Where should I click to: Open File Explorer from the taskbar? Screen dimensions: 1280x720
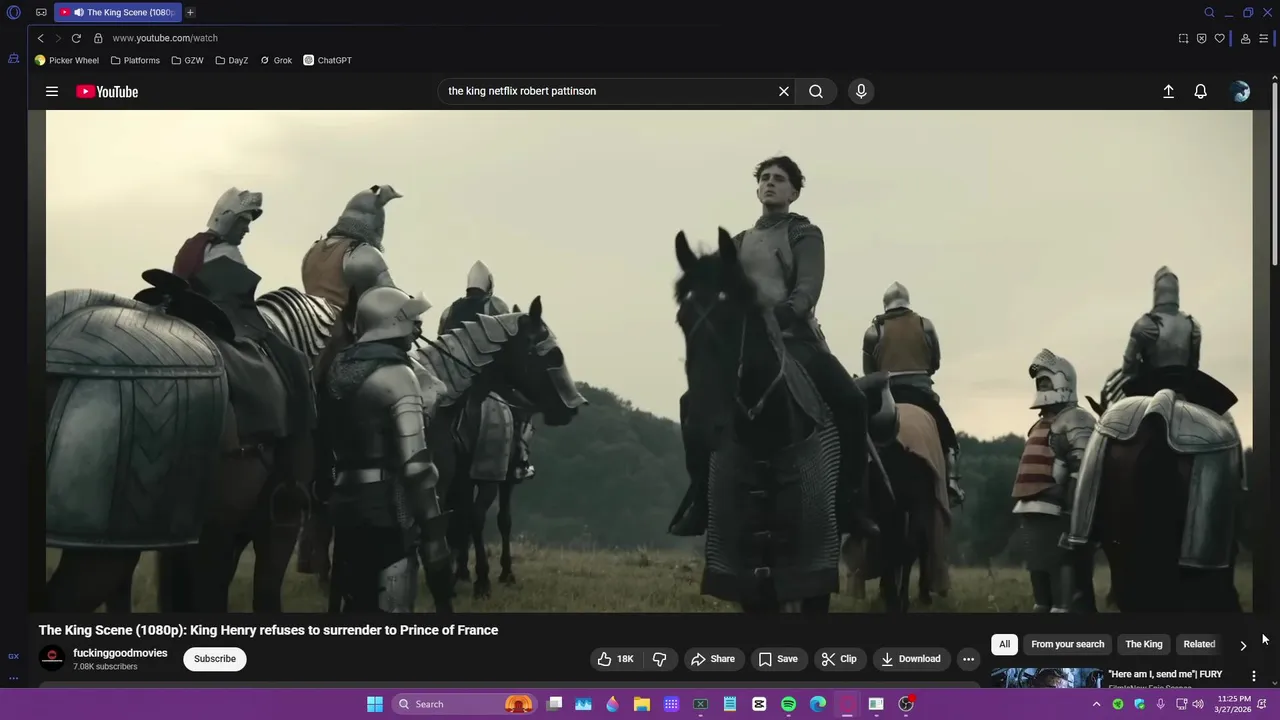tap(642, 704)
